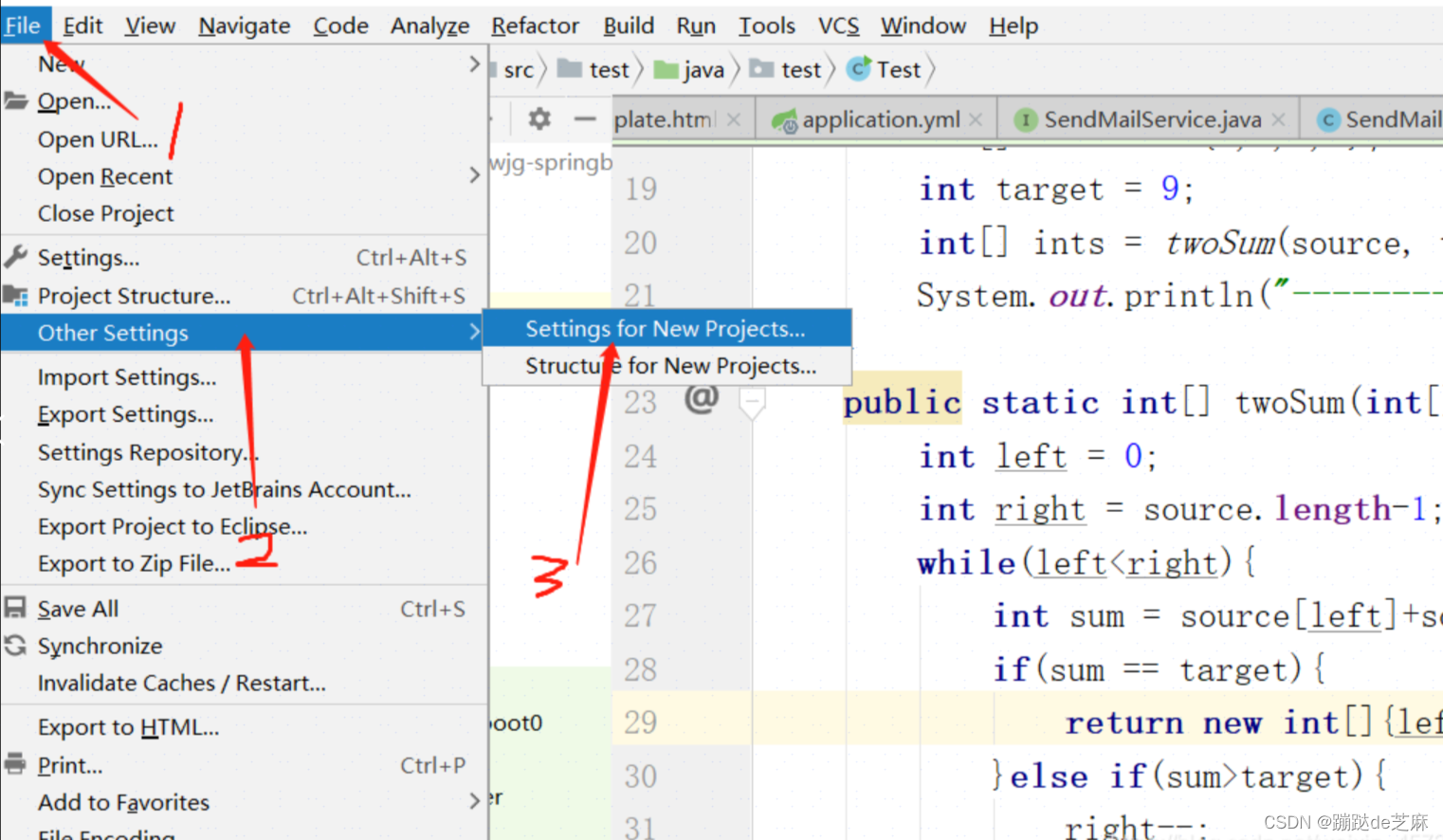Expand the Add to Favorites submenu

(474, 801)
